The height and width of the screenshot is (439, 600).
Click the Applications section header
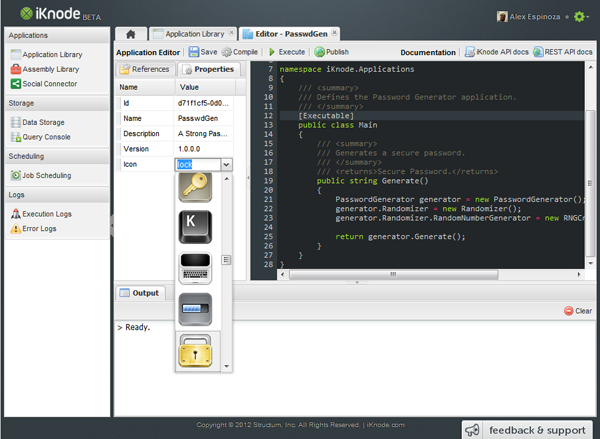pos(57,35)
